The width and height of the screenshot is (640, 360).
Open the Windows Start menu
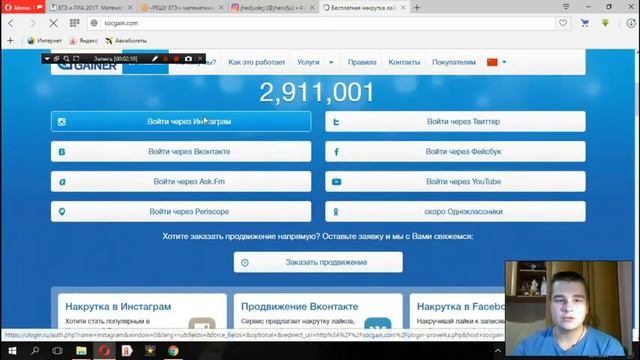pyautogui.click(x=12, y=351)
